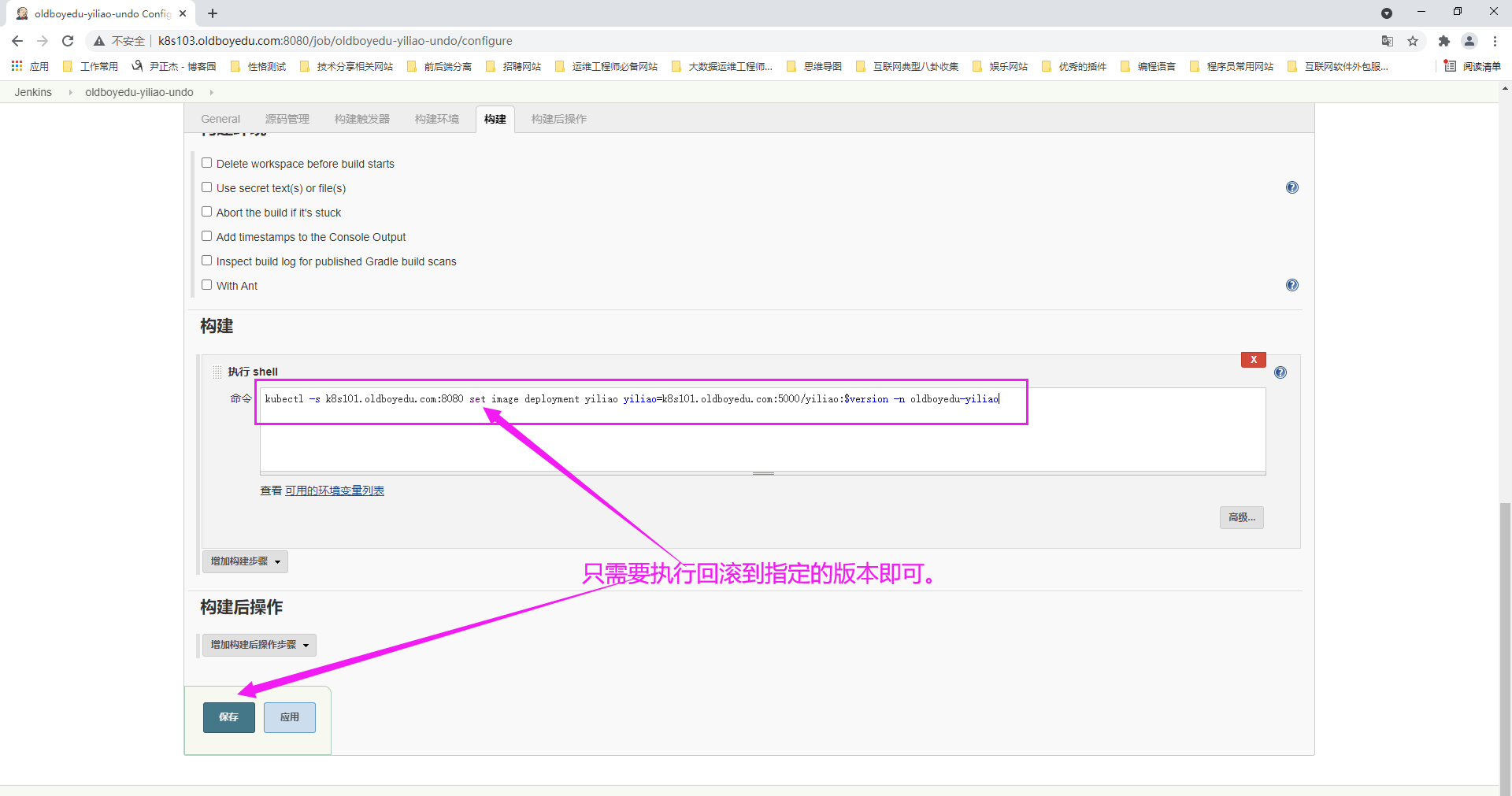Open the 增加构建后操作步骤 dropdown
The image size is (1512, 796).
click(x=259, y=645)
